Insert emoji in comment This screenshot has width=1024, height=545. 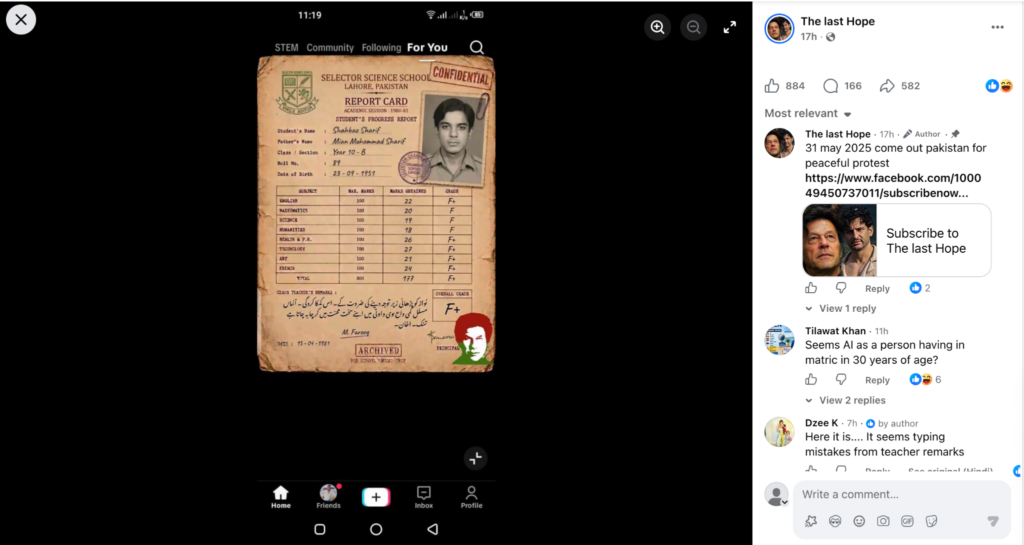tap(859, 521)
